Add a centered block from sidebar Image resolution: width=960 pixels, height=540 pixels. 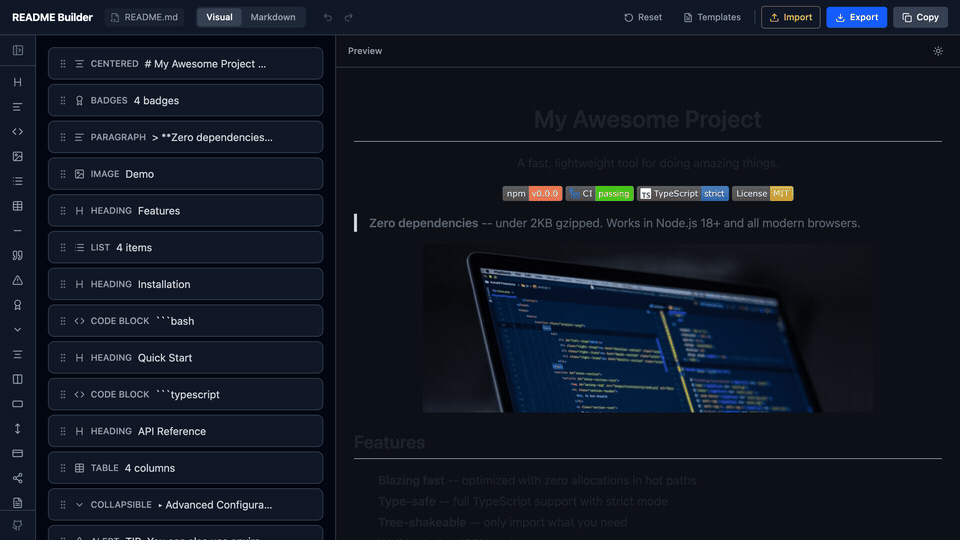pyautogui.click(x=18, y=354)
